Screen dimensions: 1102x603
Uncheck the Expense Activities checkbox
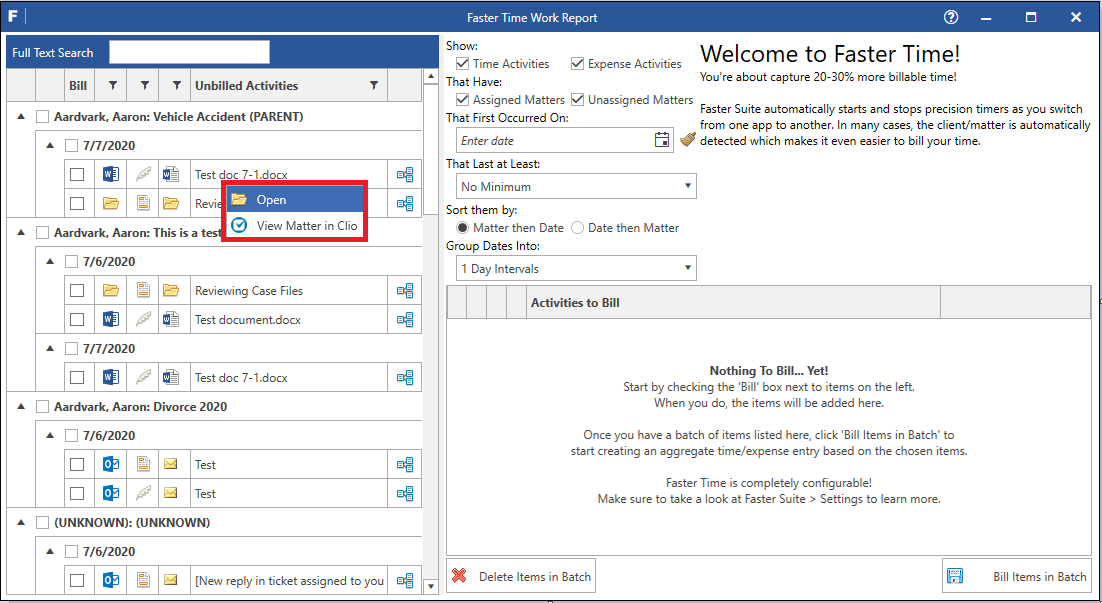coord(578,64)
